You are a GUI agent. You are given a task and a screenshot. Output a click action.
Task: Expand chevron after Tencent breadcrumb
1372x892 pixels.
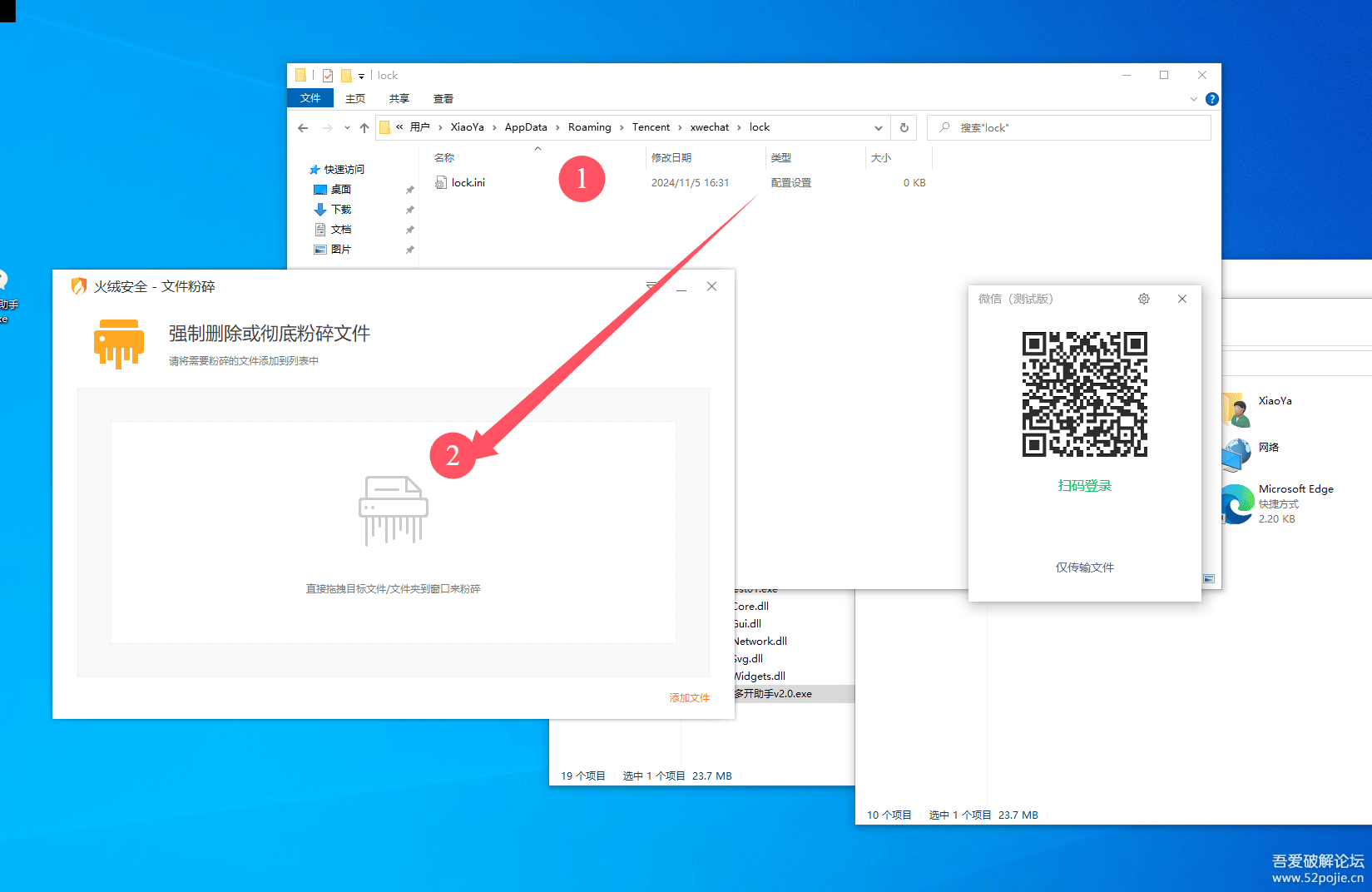680,127
